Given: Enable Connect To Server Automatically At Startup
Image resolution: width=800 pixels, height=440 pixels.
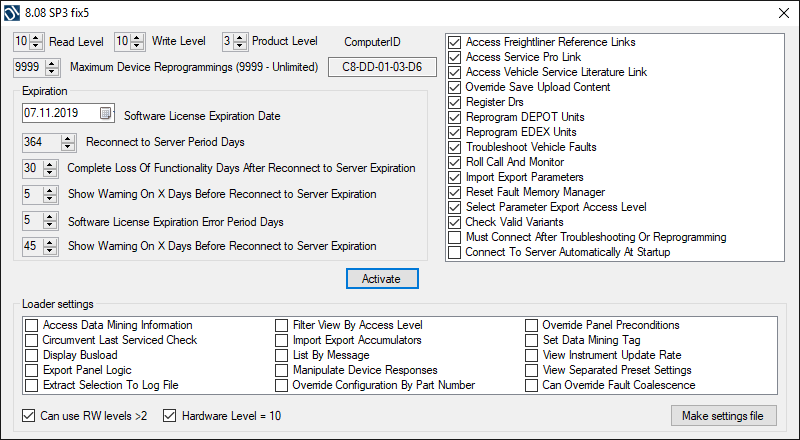Looking at the screenshot, I should tap(455, 252).
